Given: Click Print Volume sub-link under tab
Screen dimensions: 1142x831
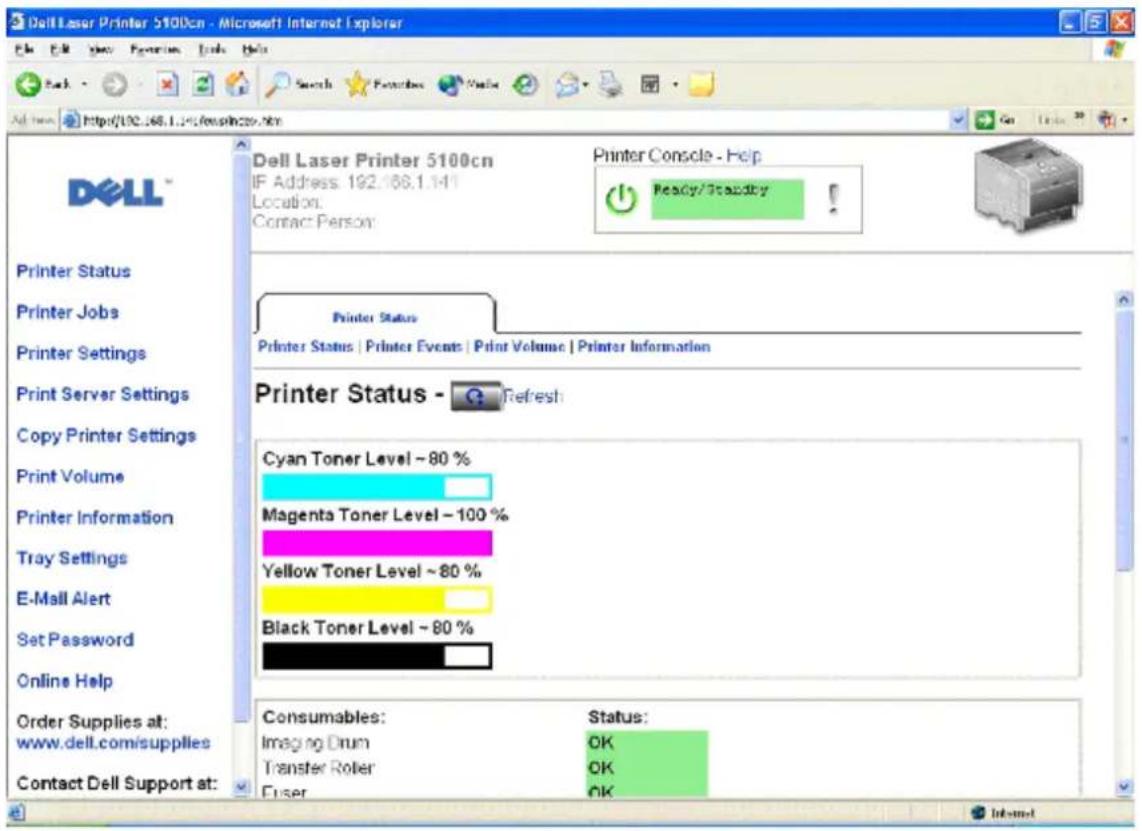Looking at the screenshot, I should [519, 347].
